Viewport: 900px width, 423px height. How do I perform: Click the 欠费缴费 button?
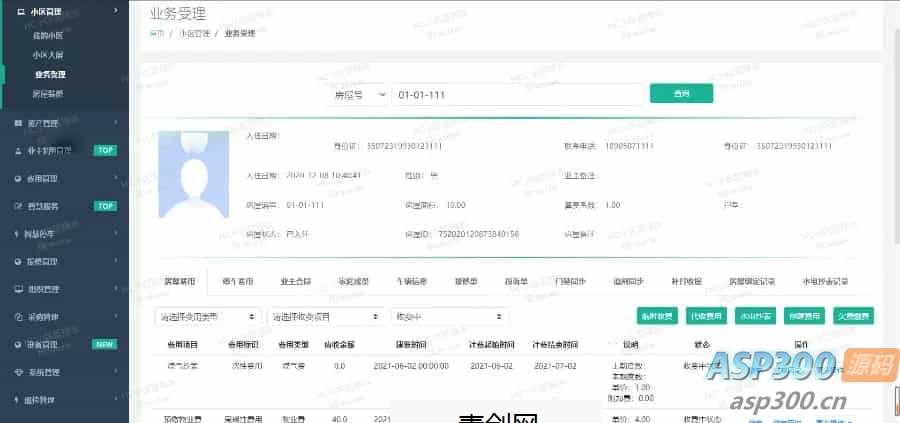pyautogui.click(x=854, y=316)
